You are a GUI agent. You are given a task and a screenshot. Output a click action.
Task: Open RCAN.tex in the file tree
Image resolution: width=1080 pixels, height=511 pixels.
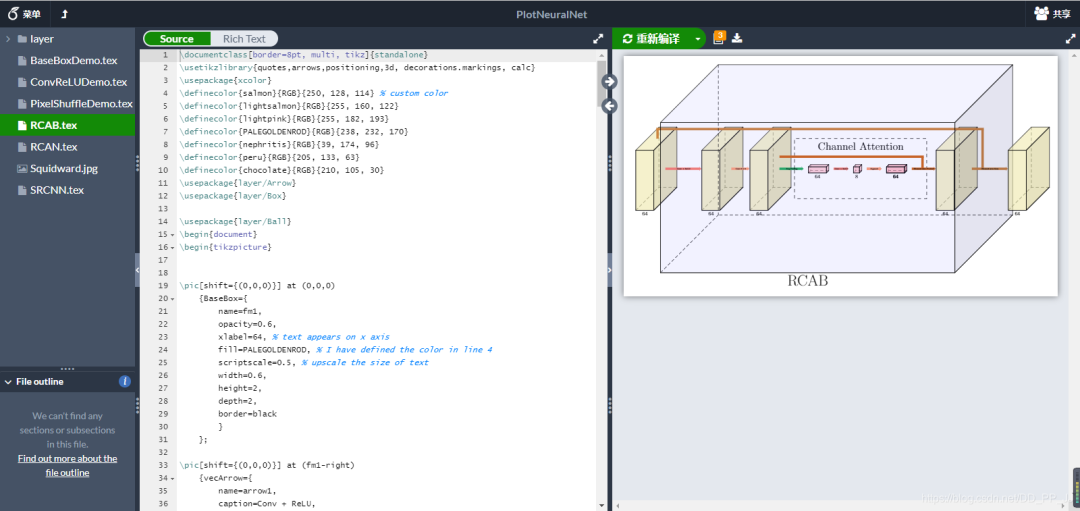[54, 147]
